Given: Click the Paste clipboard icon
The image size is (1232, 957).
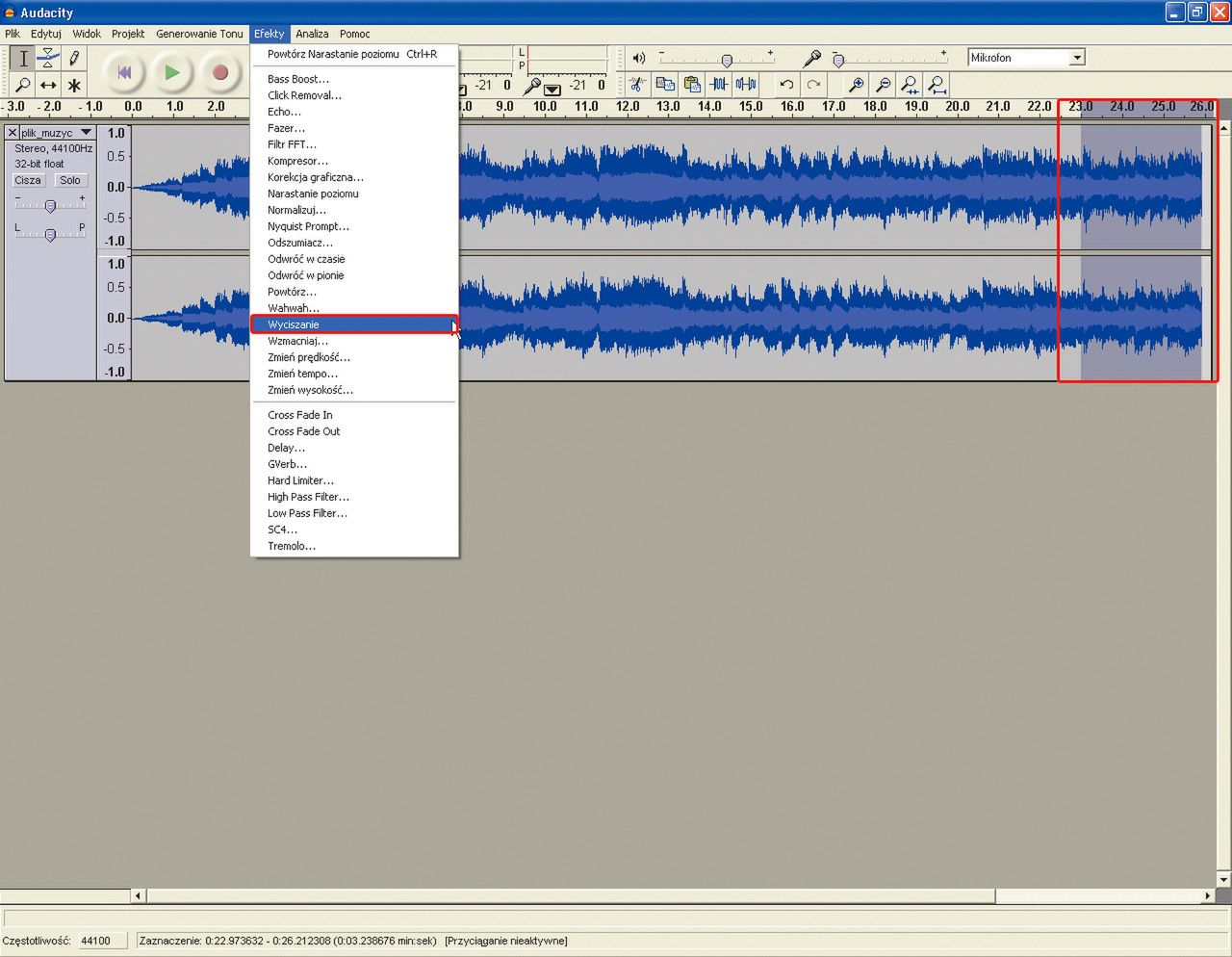Looking at the screenshot, I should [692, 85].
